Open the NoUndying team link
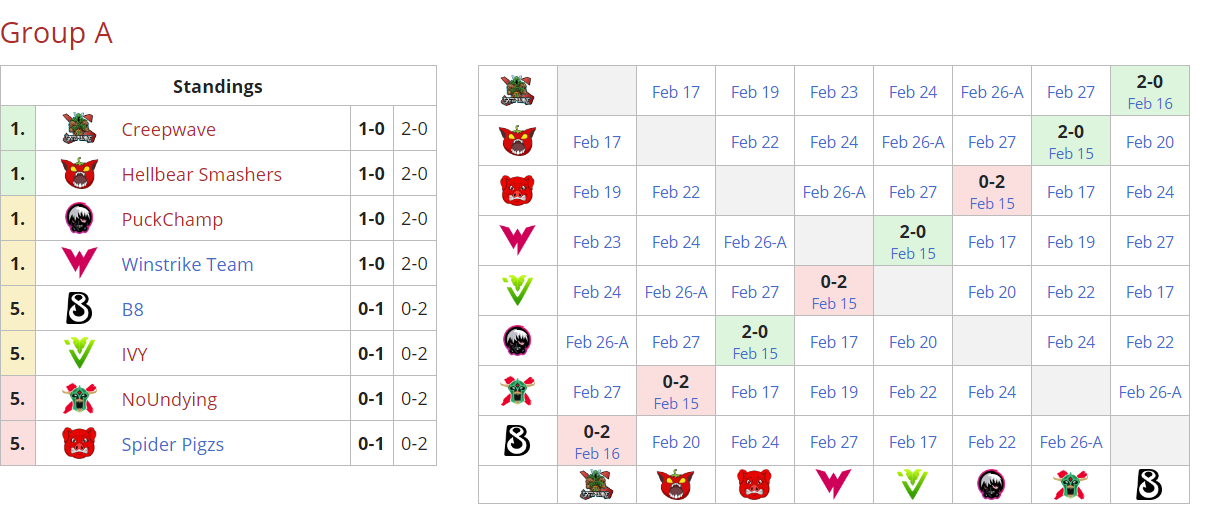 point(169,399)
